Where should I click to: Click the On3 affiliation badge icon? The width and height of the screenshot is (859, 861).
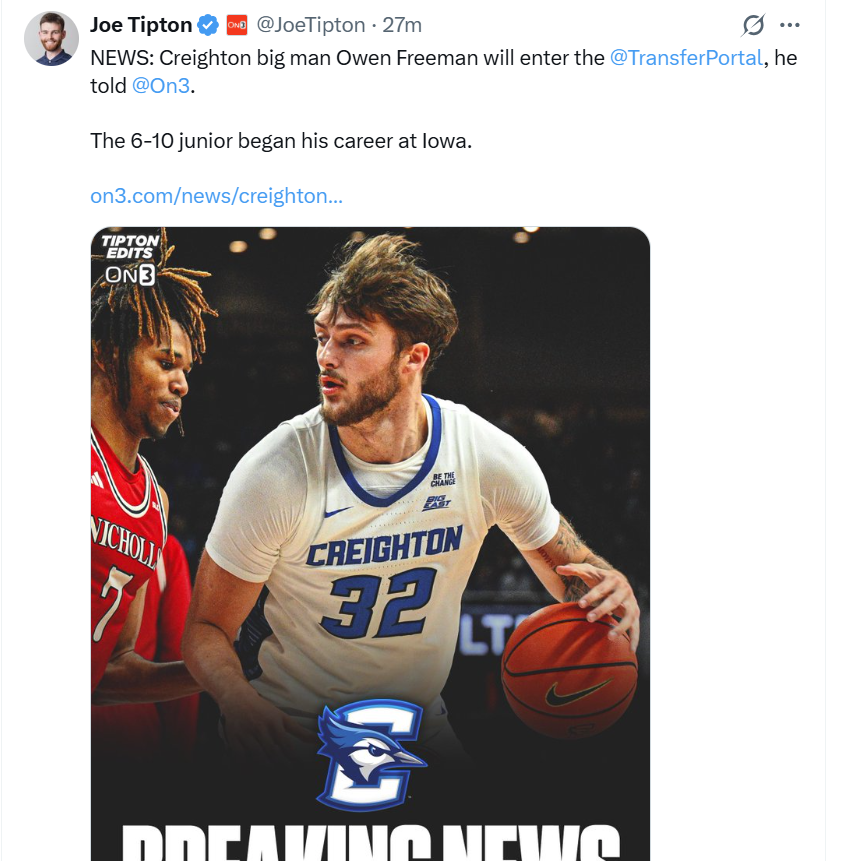[236, 24]
